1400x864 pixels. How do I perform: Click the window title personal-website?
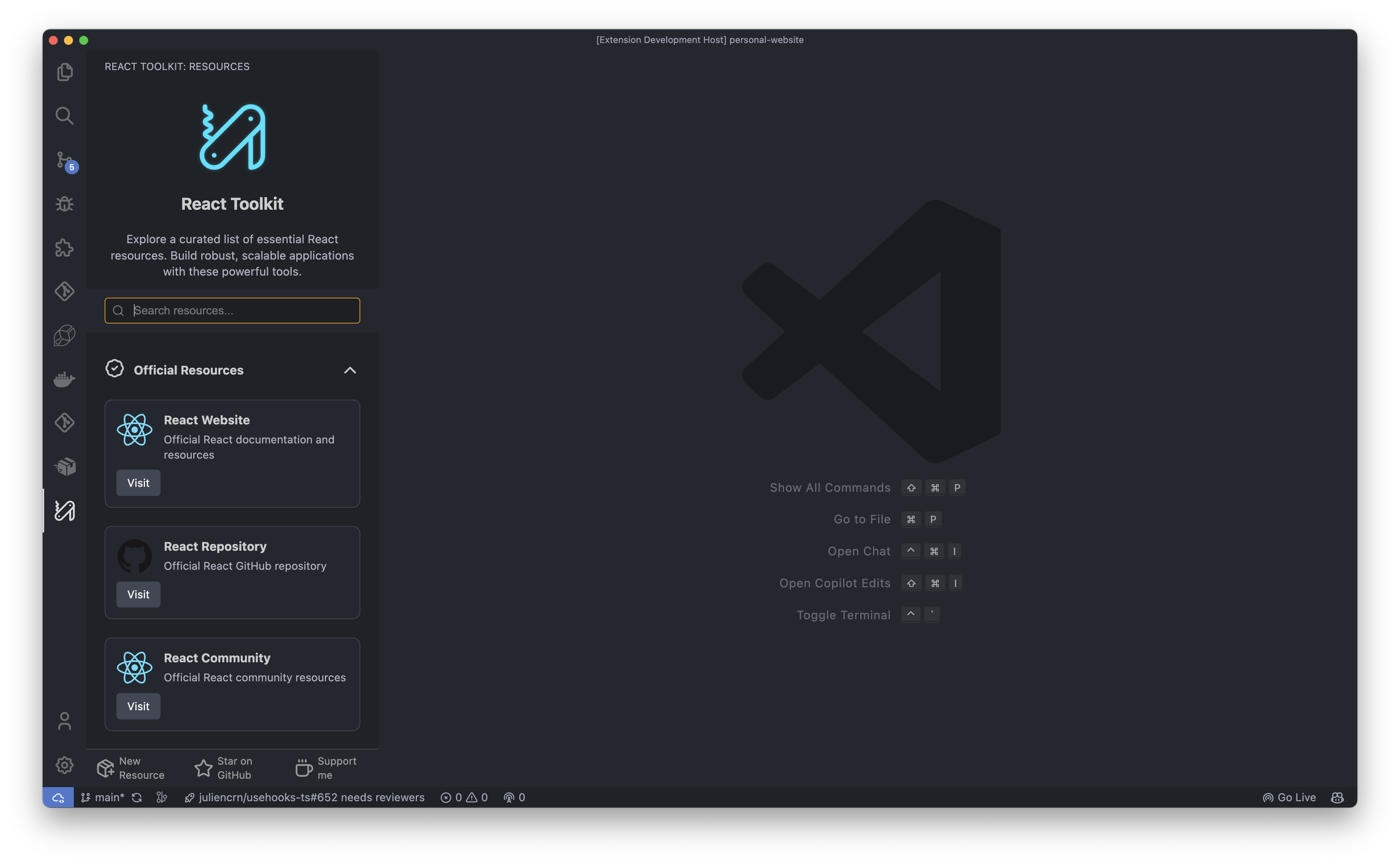(x=766, y=40)
